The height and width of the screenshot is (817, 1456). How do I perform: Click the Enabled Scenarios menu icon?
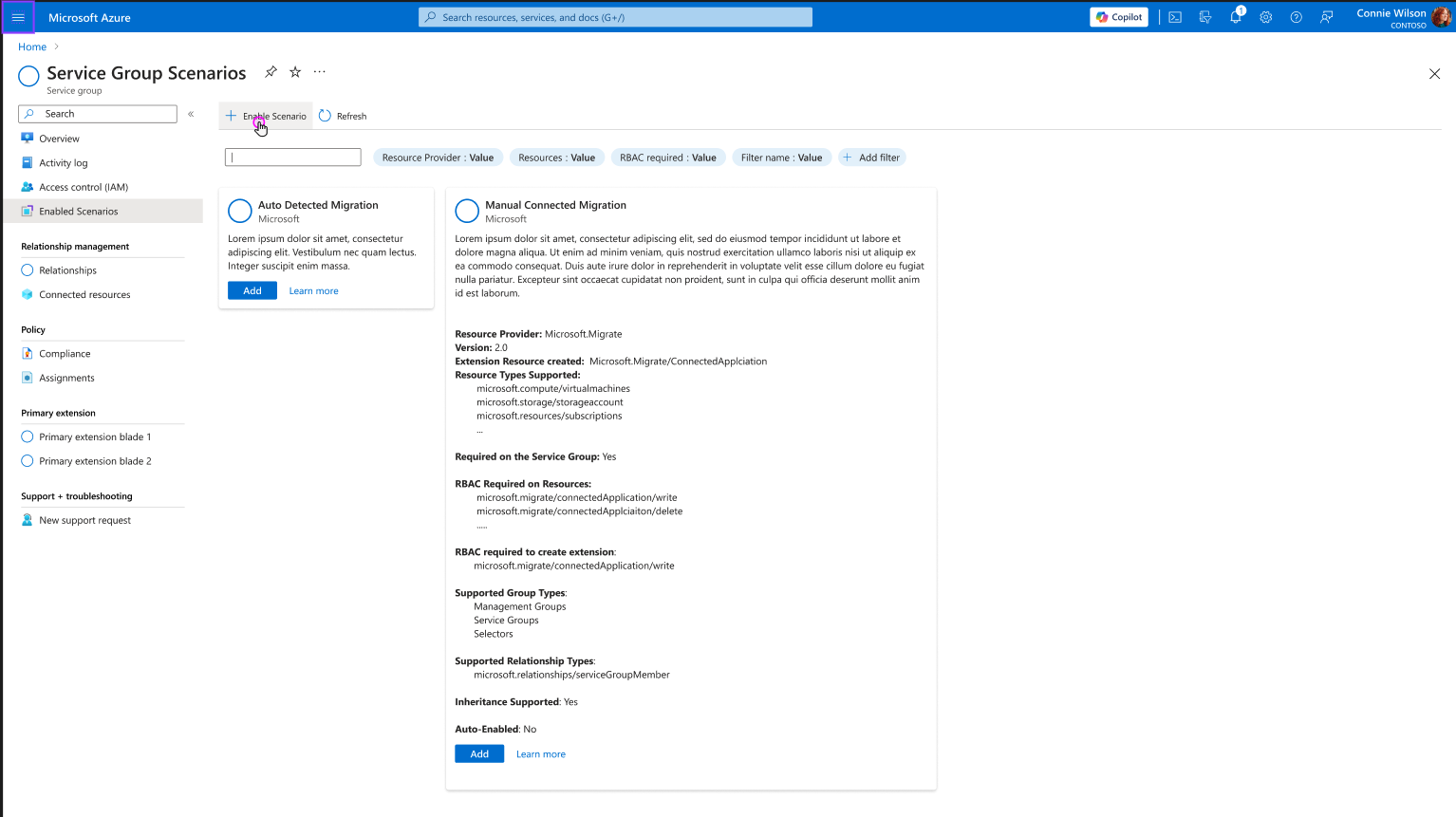click(28, 211)
